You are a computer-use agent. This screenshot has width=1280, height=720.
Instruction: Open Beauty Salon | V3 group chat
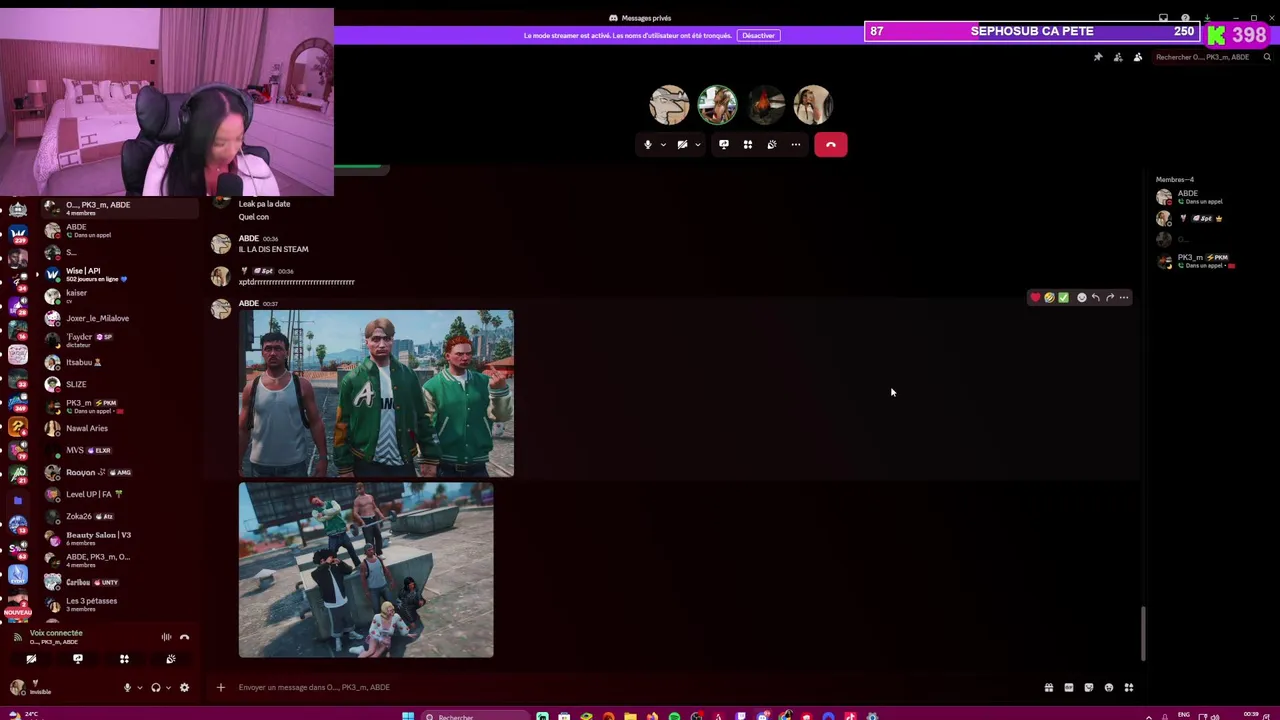pyautogui.click(x=120, y=538)
